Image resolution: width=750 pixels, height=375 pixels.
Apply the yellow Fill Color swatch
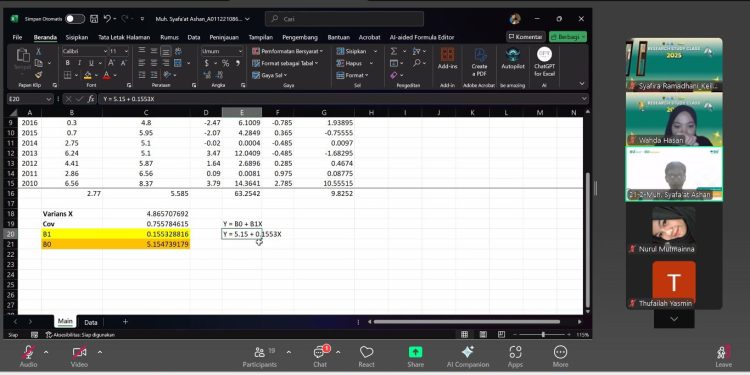pos(88,75)
